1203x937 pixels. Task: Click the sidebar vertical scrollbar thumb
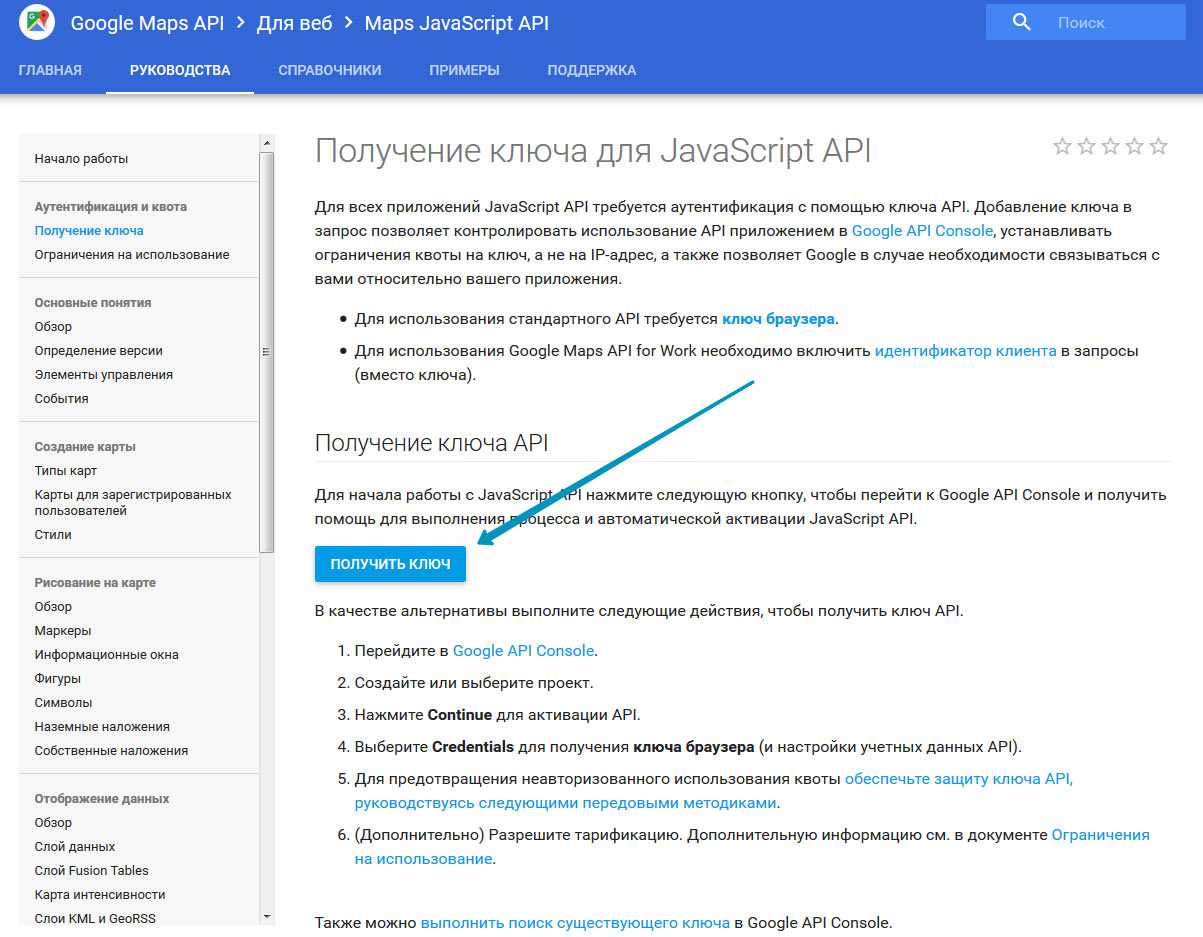point(266,350)
